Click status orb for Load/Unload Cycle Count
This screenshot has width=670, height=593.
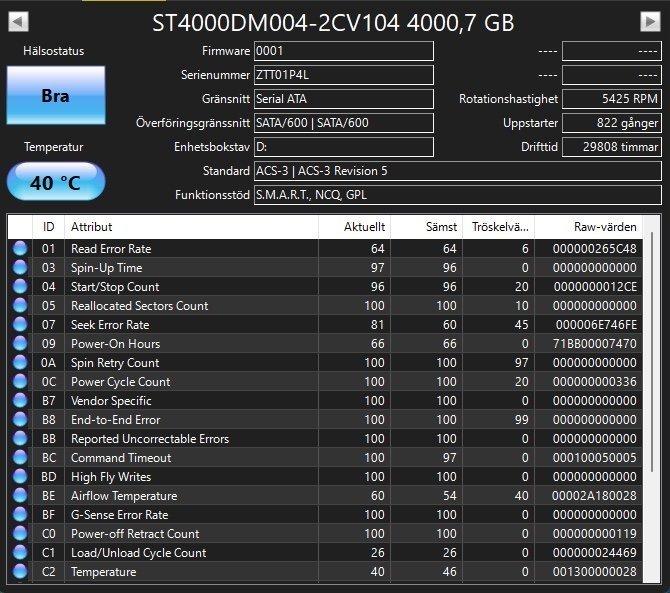(20, 552)
